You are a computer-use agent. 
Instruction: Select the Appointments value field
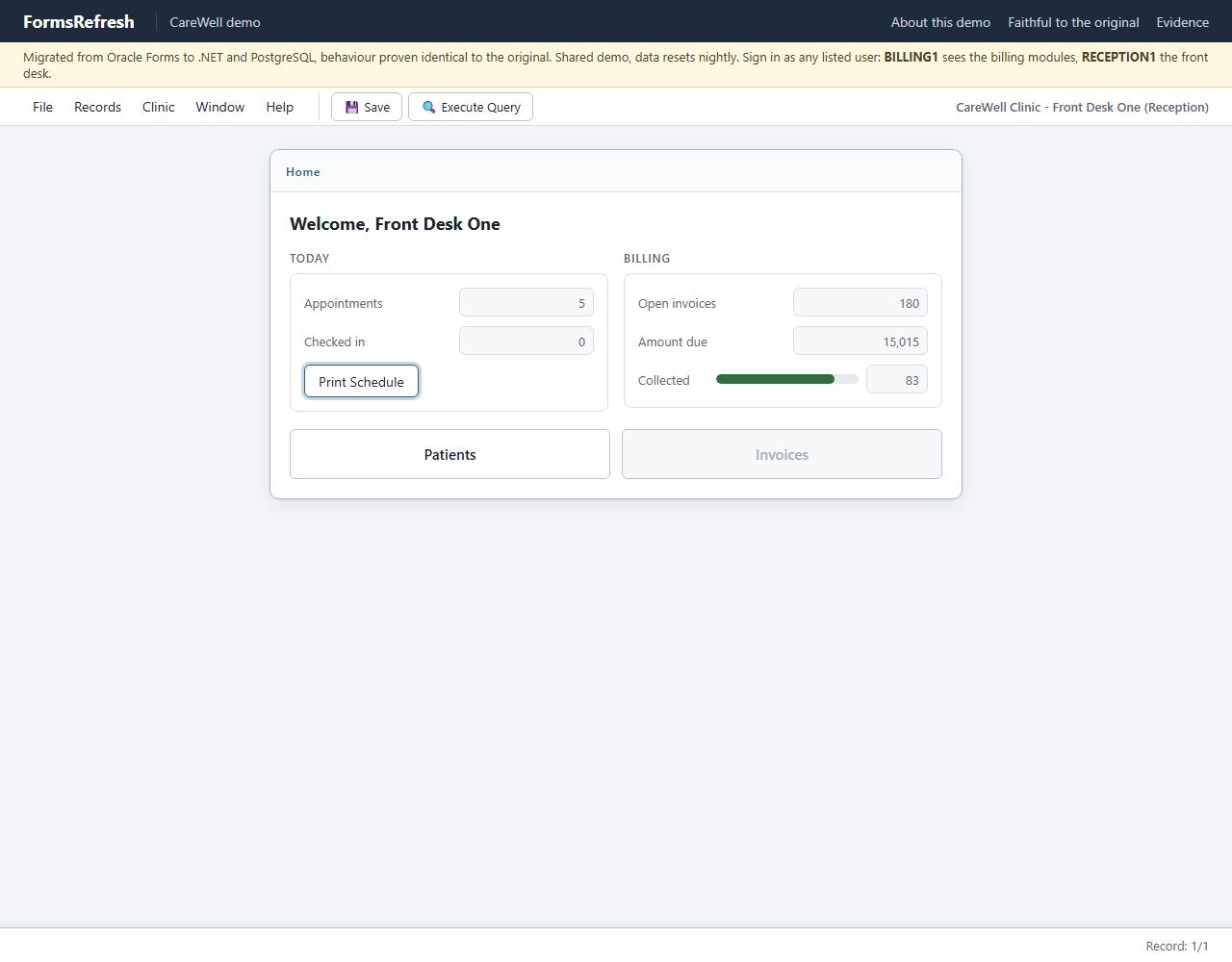point(526,302)
